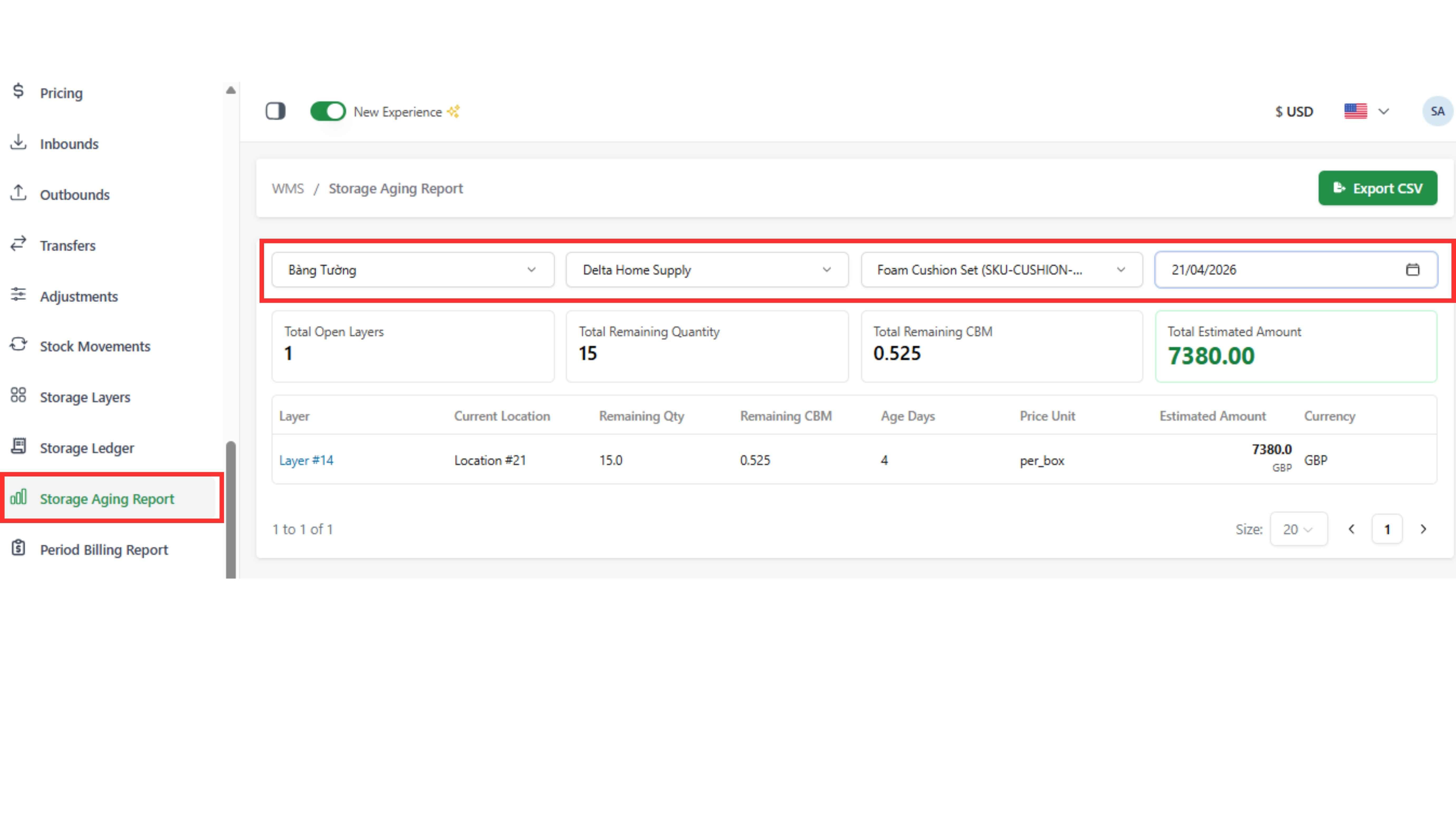Image resolution: width=1456 pixels, height=819 pixels.
Task: Click the Adjustments sliders icon
Action: 18,294
